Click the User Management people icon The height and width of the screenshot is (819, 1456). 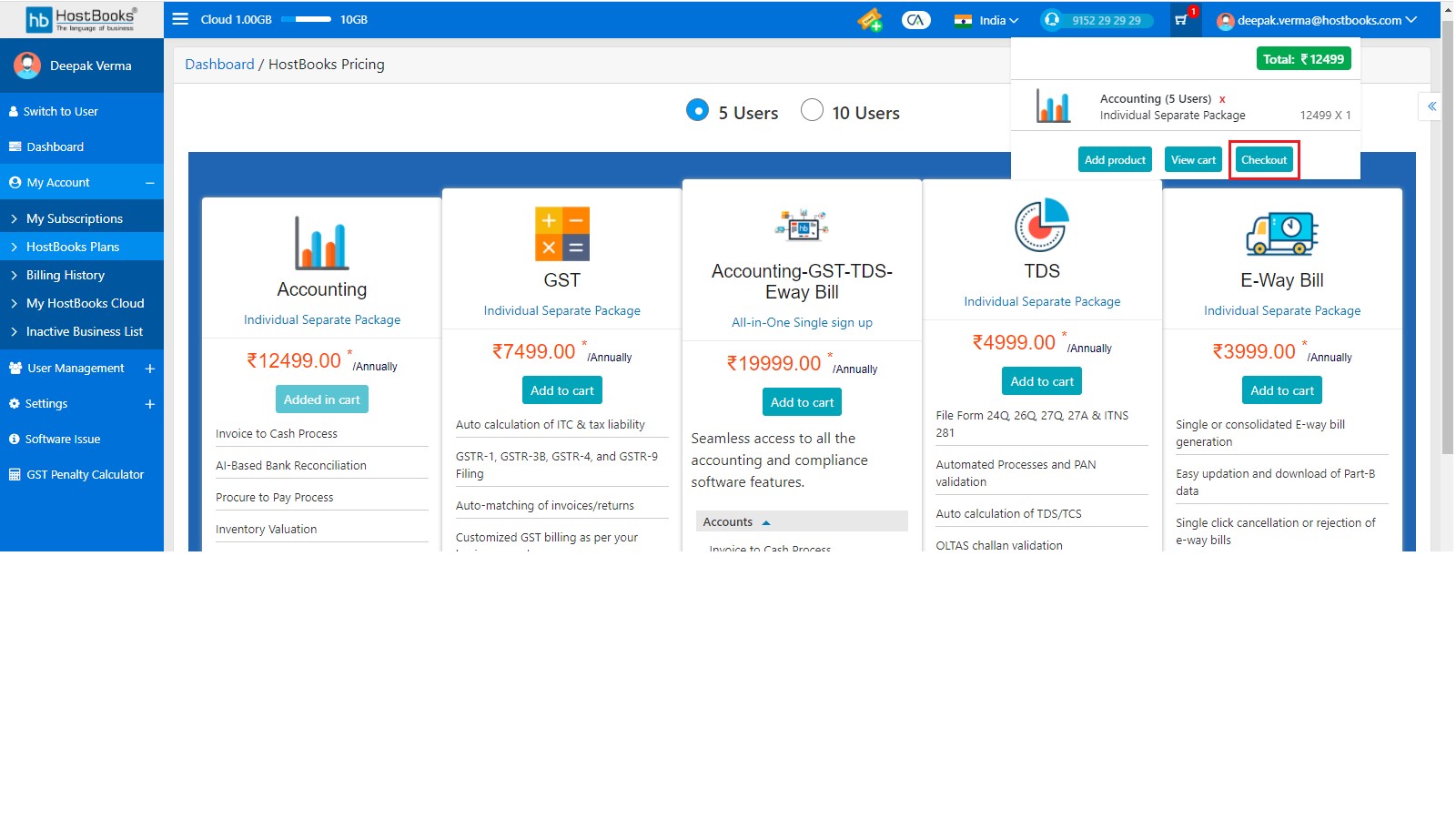(15, 369)
